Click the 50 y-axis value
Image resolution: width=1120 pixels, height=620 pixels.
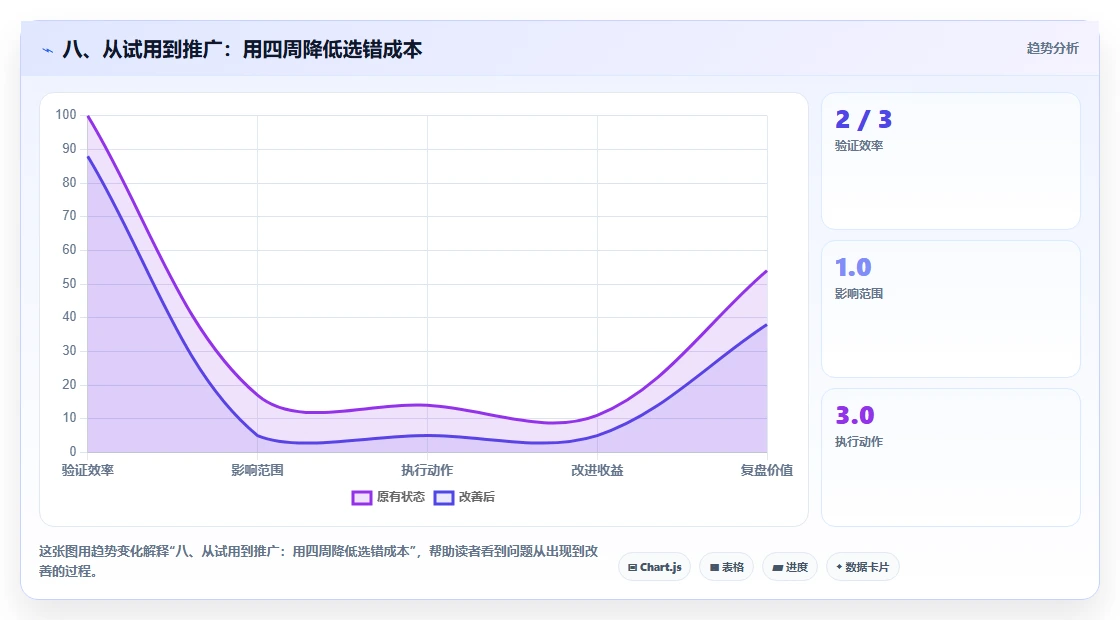pos(69,284)
